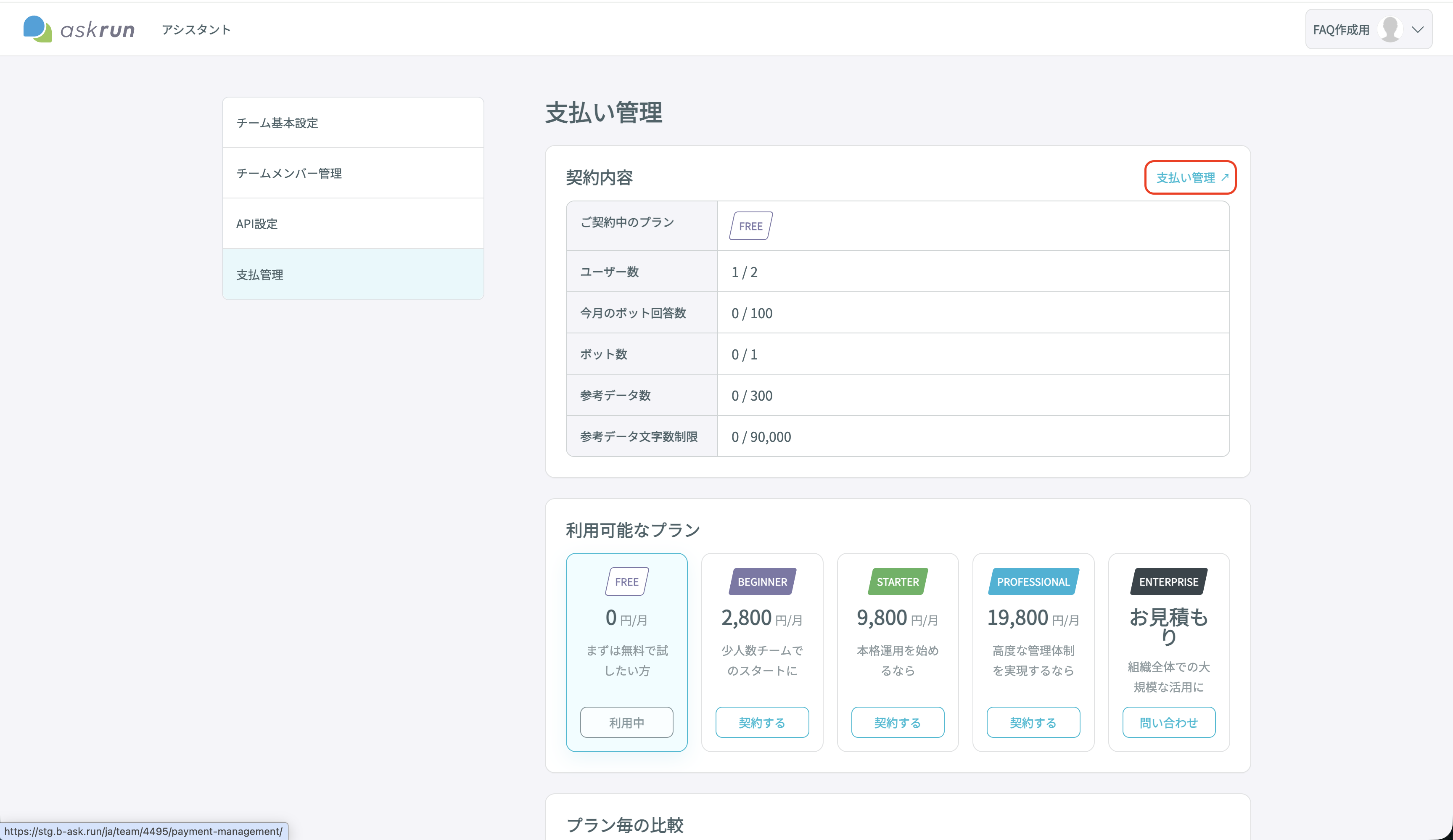Click the 参考データ文字数制限 label
The width and height of the screenshot is (1453, 840).
point(639,436)
